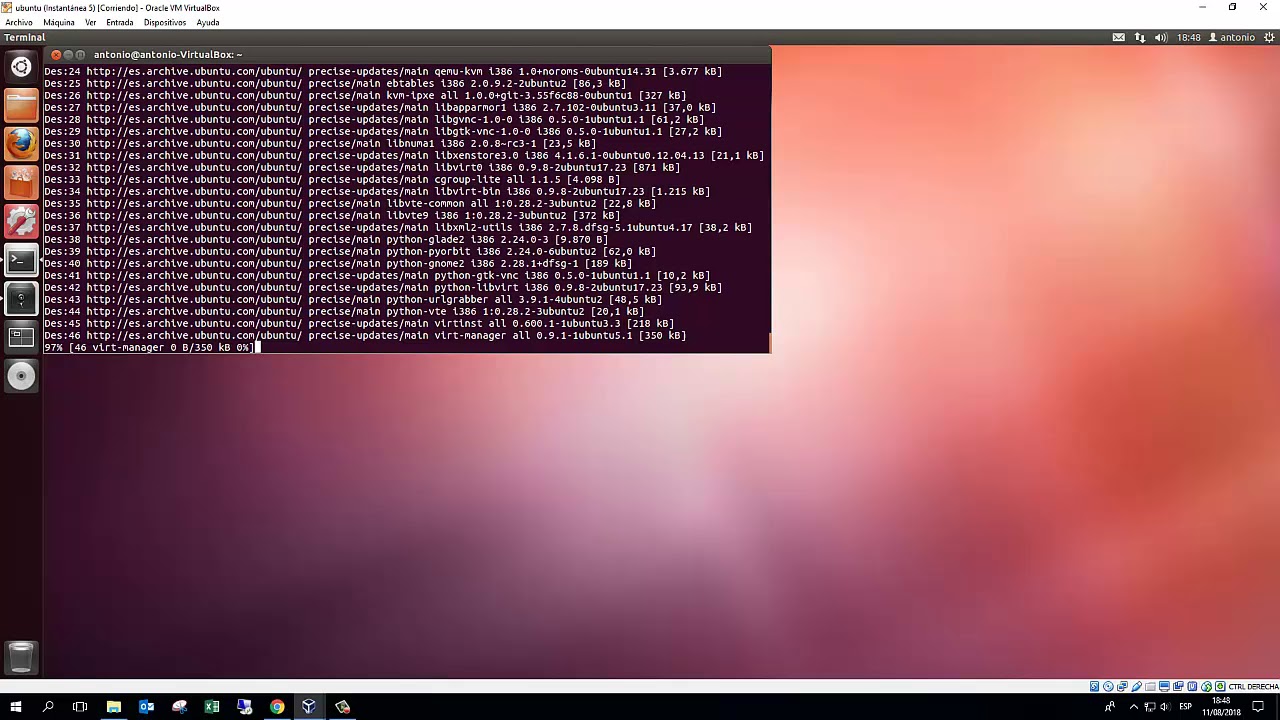Open the Ver menu in VirtualBox
Image resolution: width=1280 pixels, height=720 pixels.
tap(90, 22)
